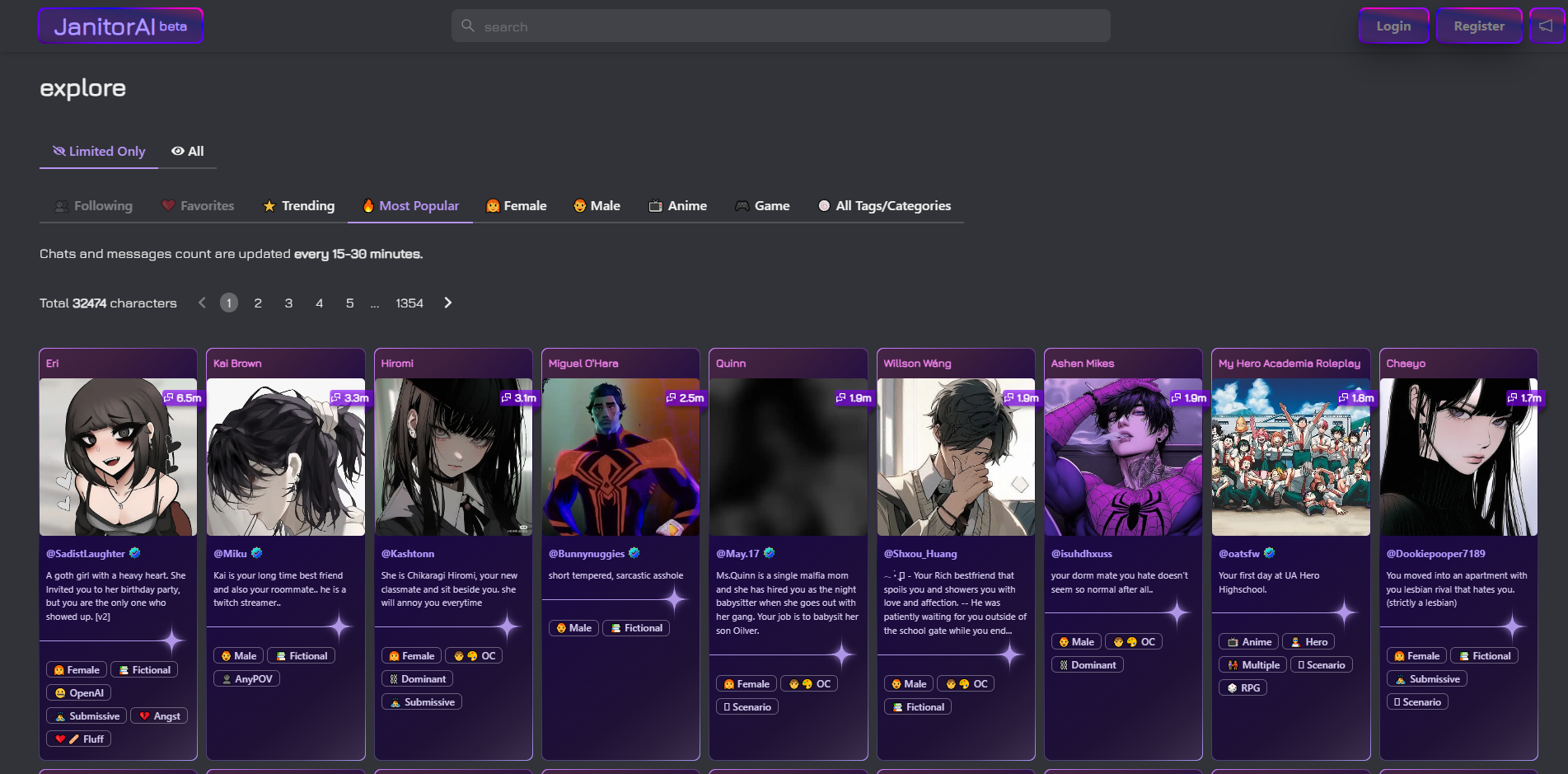Screen dimensions: 1568x774
Task: Click the search magnifier icon
Action: click(x=468, y=26)
